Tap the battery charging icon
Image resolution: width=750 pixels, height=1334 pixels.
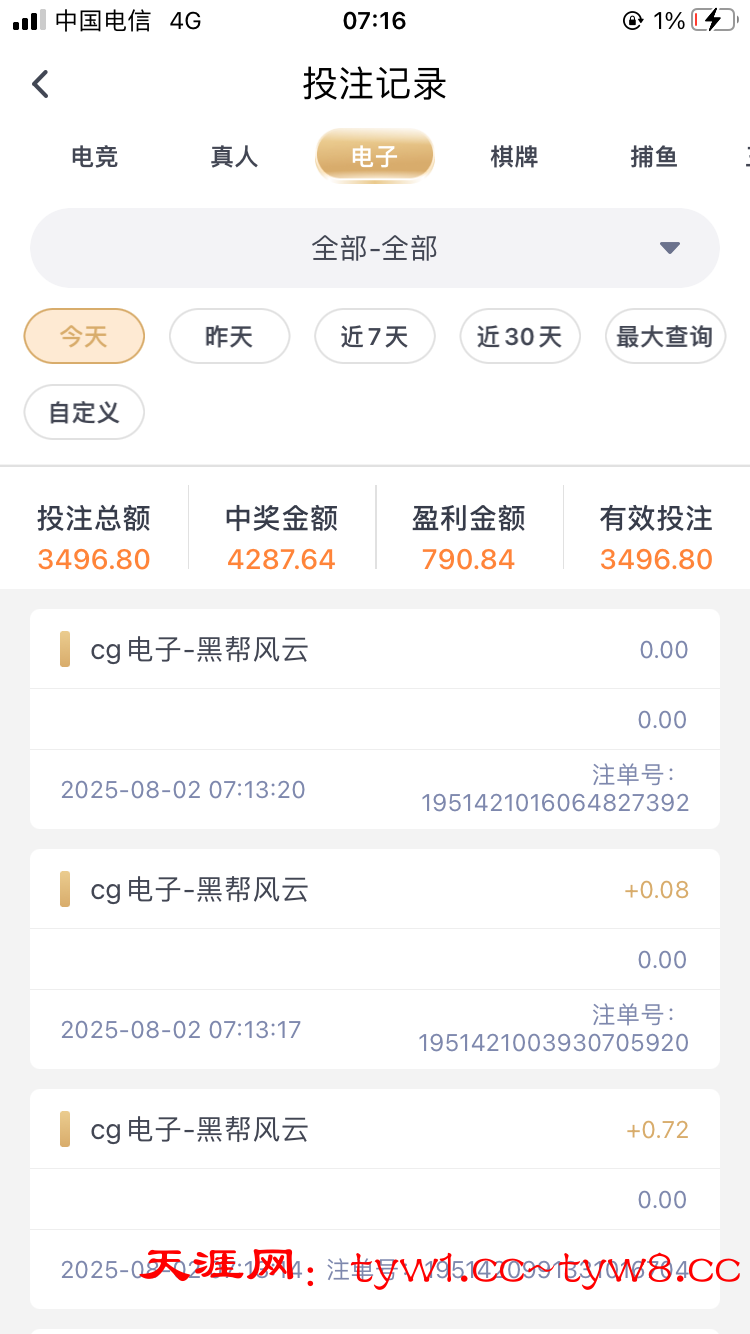[x=714, y=20]
